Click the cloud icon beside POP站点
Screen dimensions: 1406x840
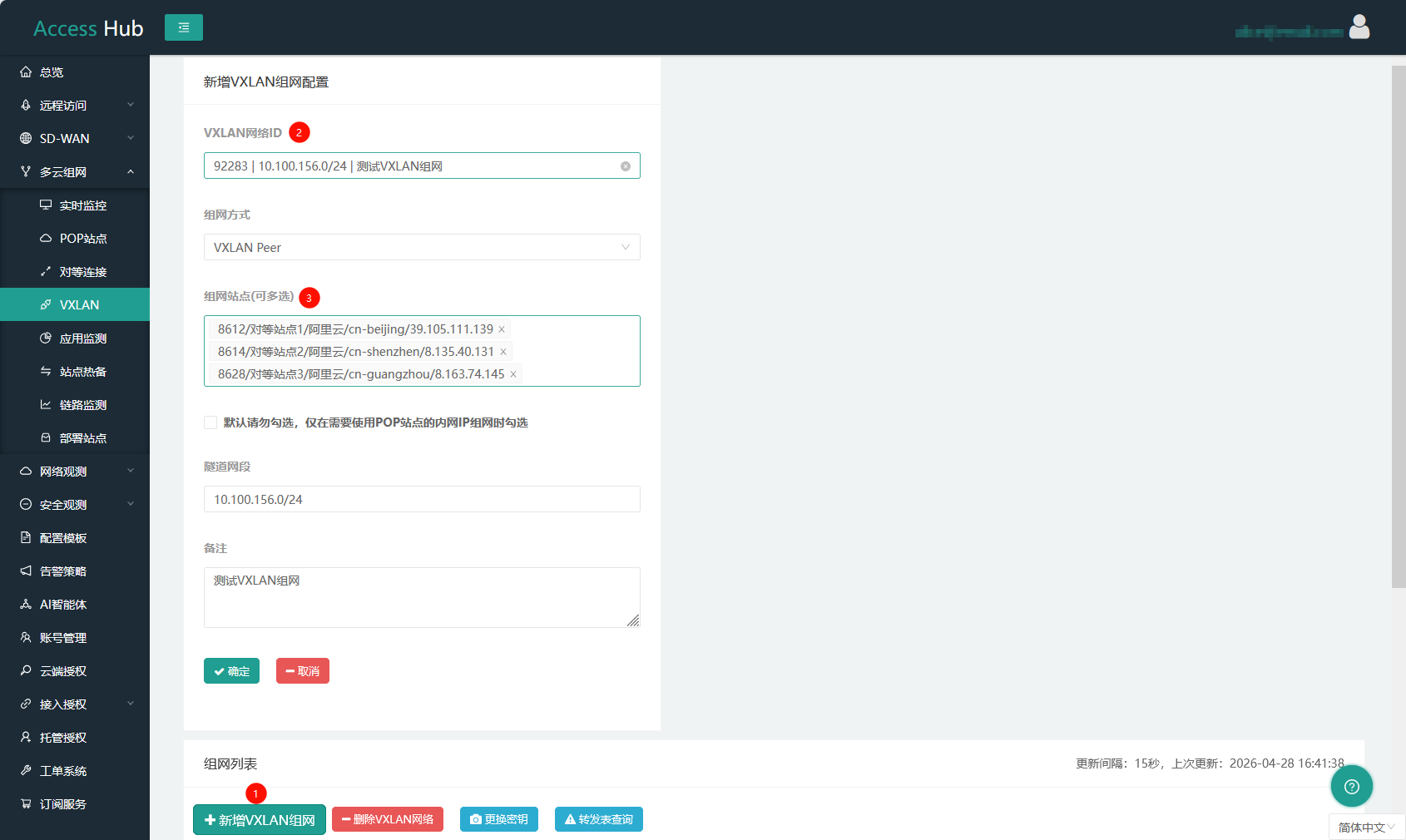pos(46,239)
